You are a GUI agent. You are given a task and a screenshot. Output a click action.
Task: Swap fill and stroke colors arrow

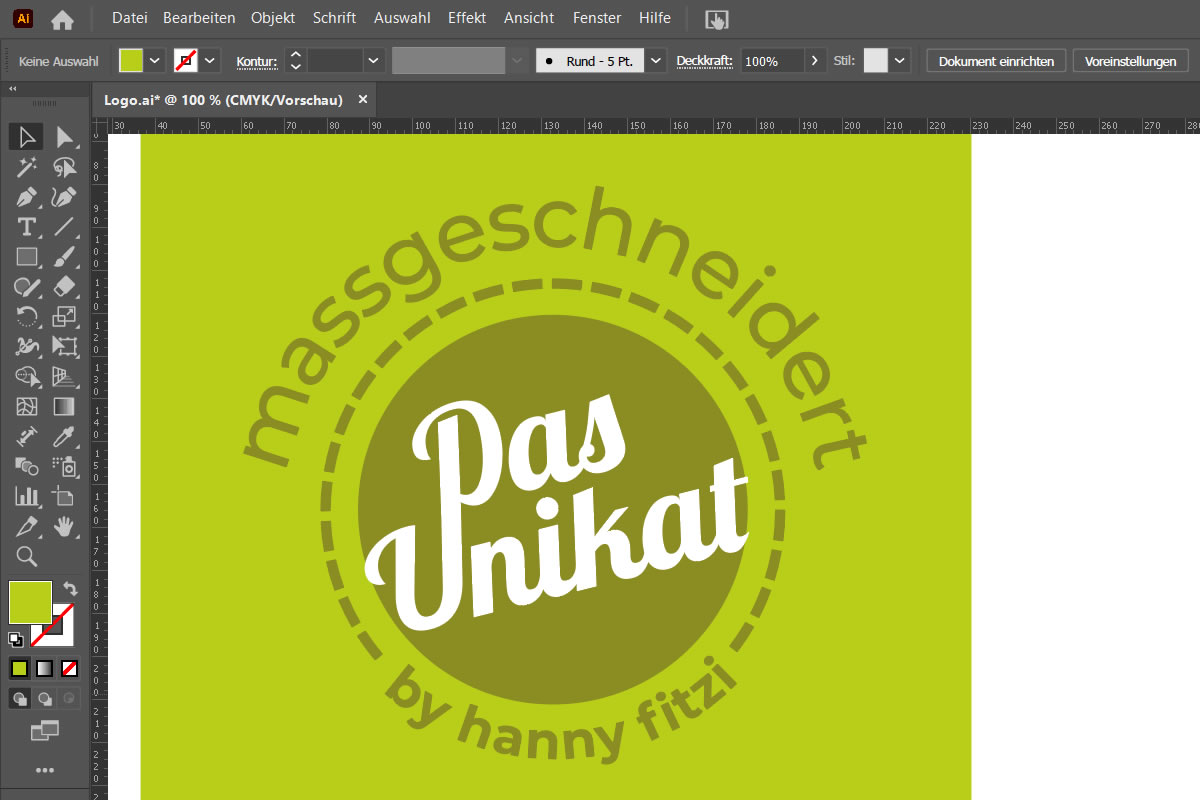click(70, 590)
